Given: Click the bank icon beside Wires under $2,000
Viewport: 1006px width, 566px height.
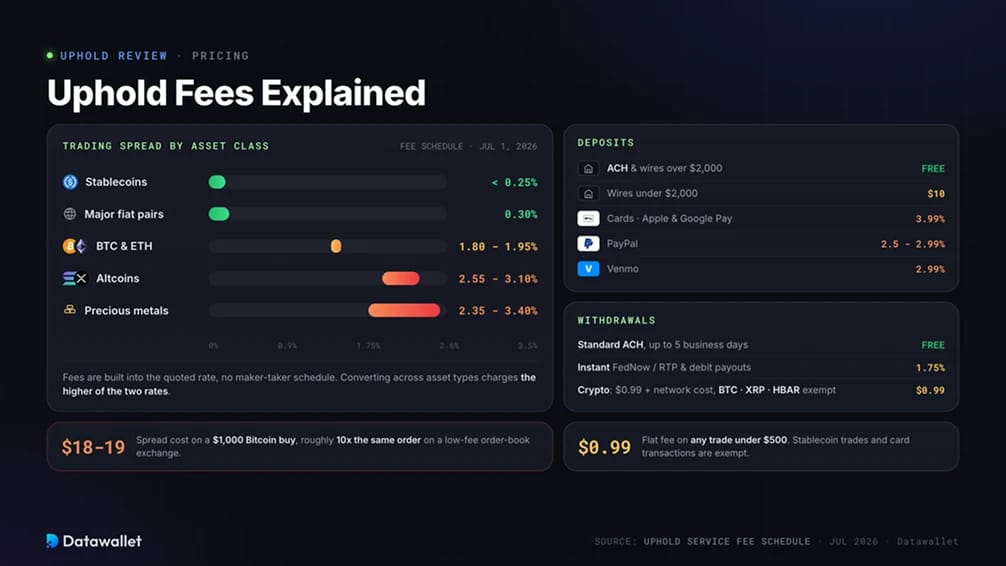Looking at the screenshot, I should point(588,193).
